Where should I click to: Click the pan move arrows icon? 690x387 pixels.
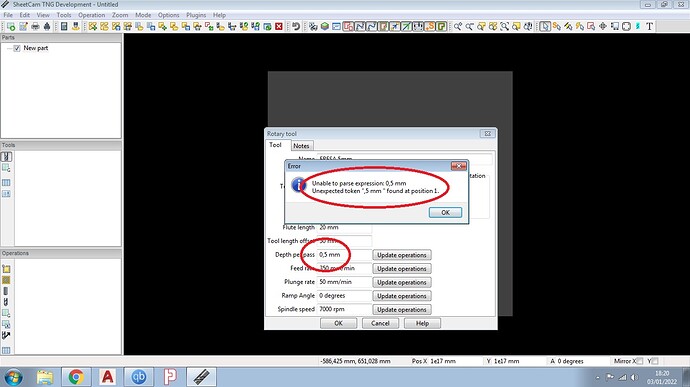tap(603, 26)
